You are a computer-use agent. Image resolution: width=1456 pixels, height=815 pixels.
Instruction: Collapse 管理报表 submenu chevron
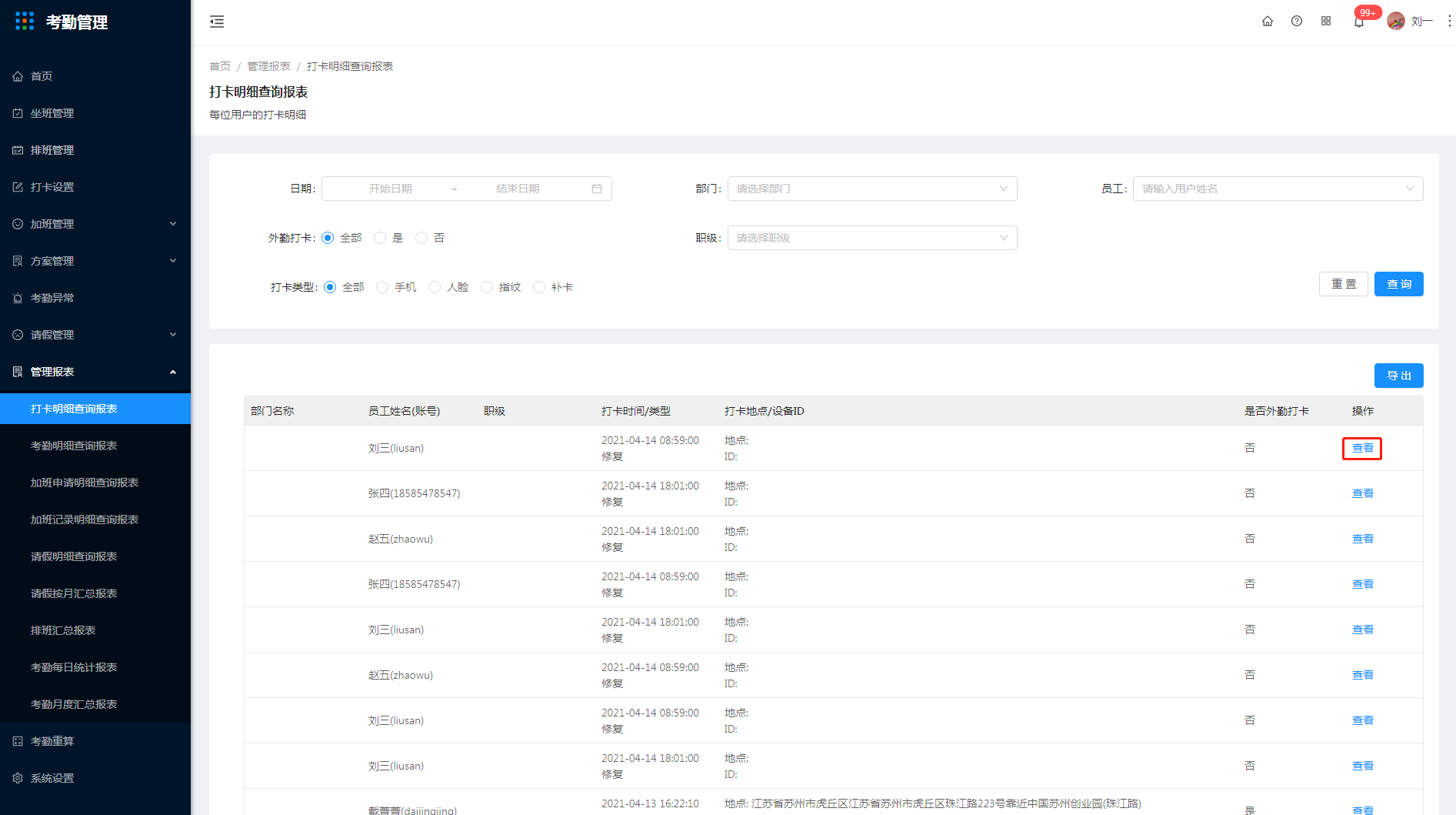173,372
